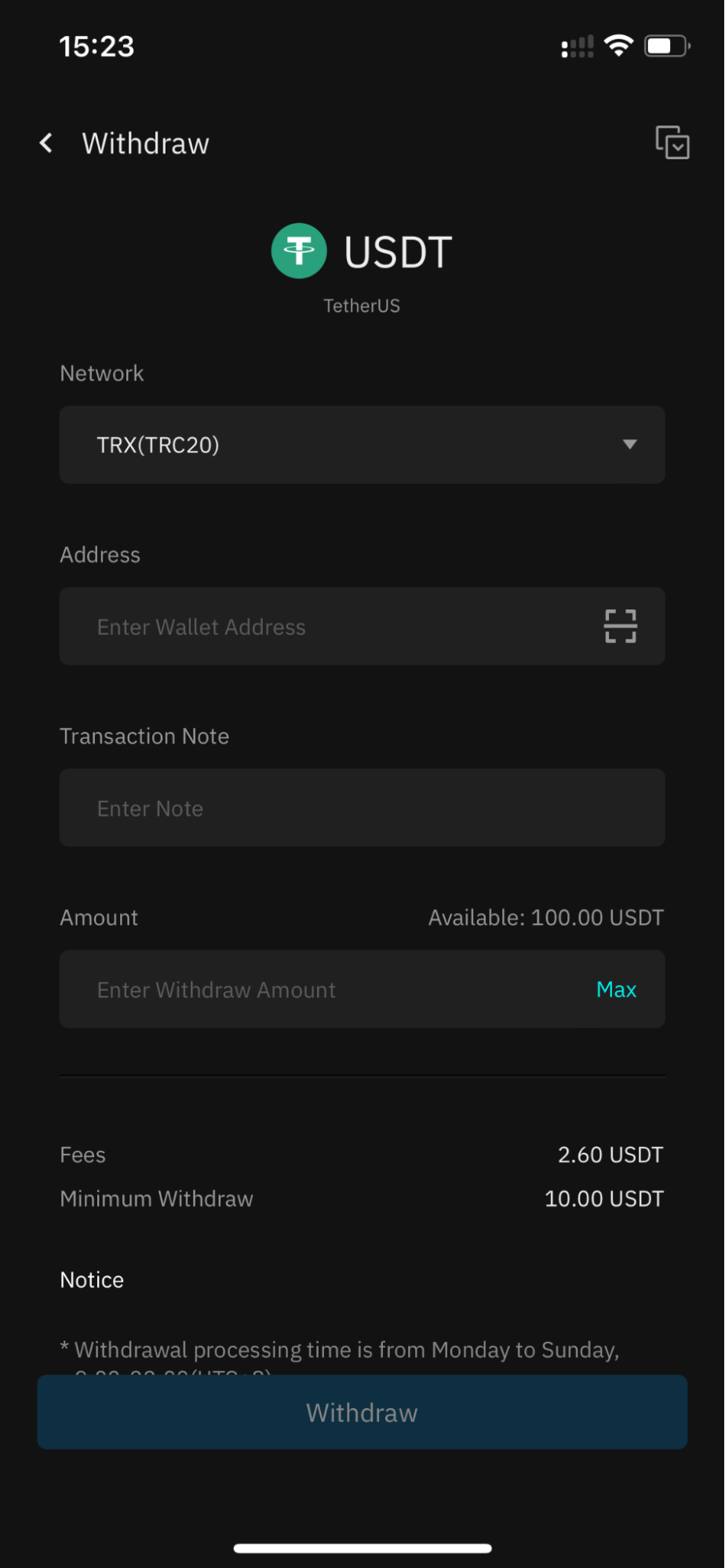Viewport: 725px width, 1568px height.
Task: Tap the battery status icon
Action: coord(666,46)
